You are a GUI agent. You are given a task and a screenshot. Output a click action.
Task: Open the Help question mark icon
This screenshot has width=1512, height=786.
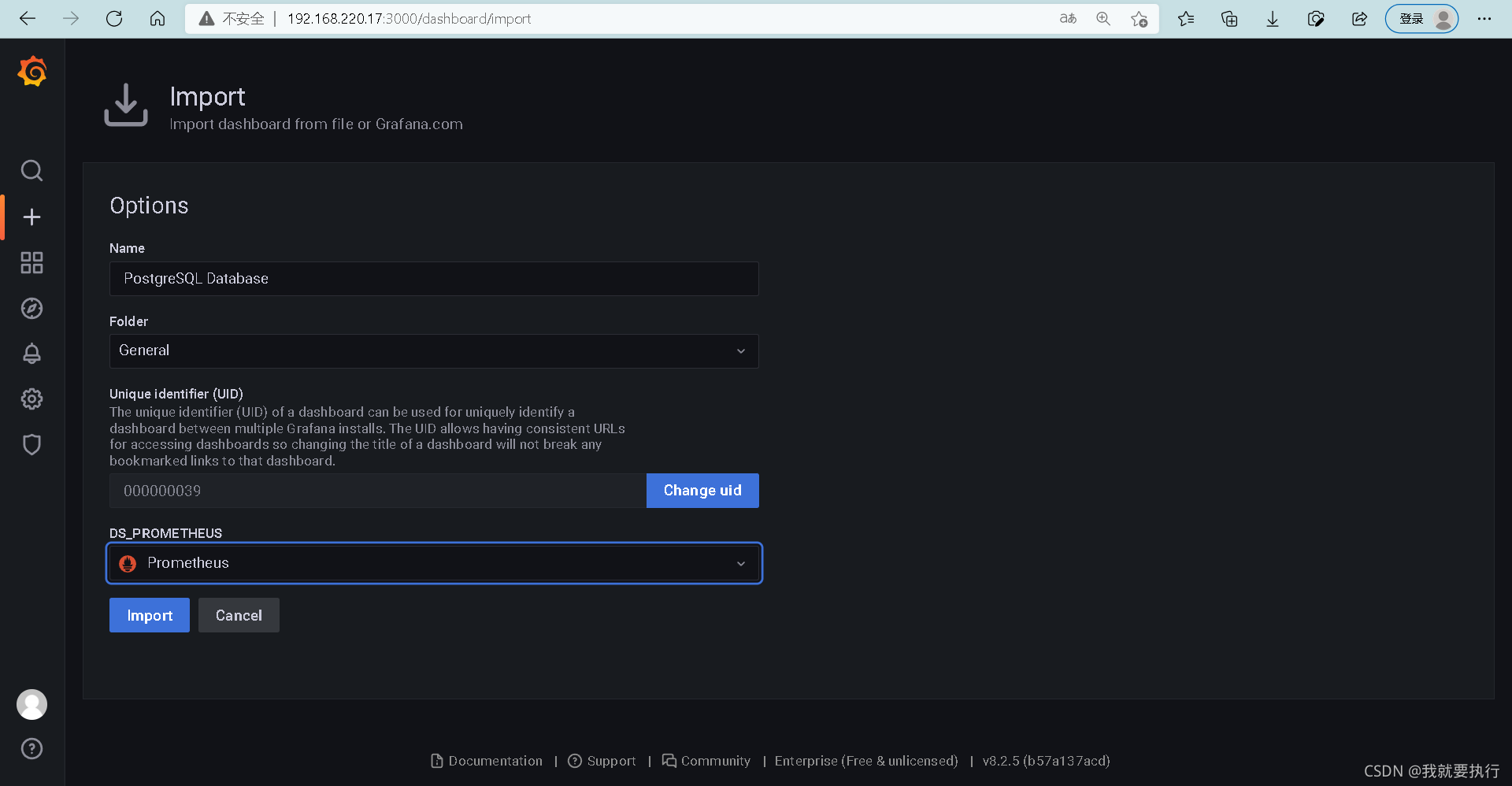(31, 748)
